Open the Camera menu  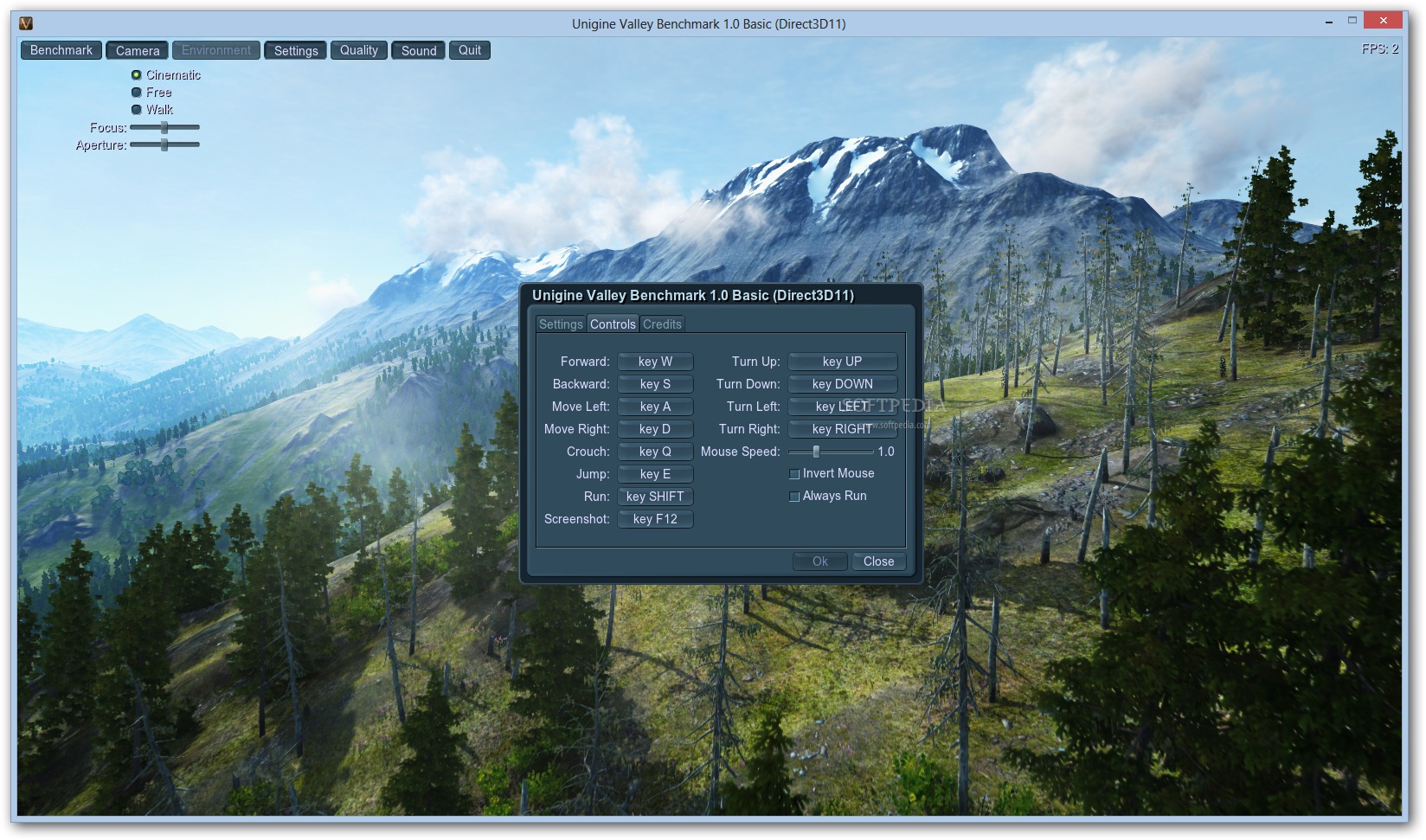(x=138, y=50)
